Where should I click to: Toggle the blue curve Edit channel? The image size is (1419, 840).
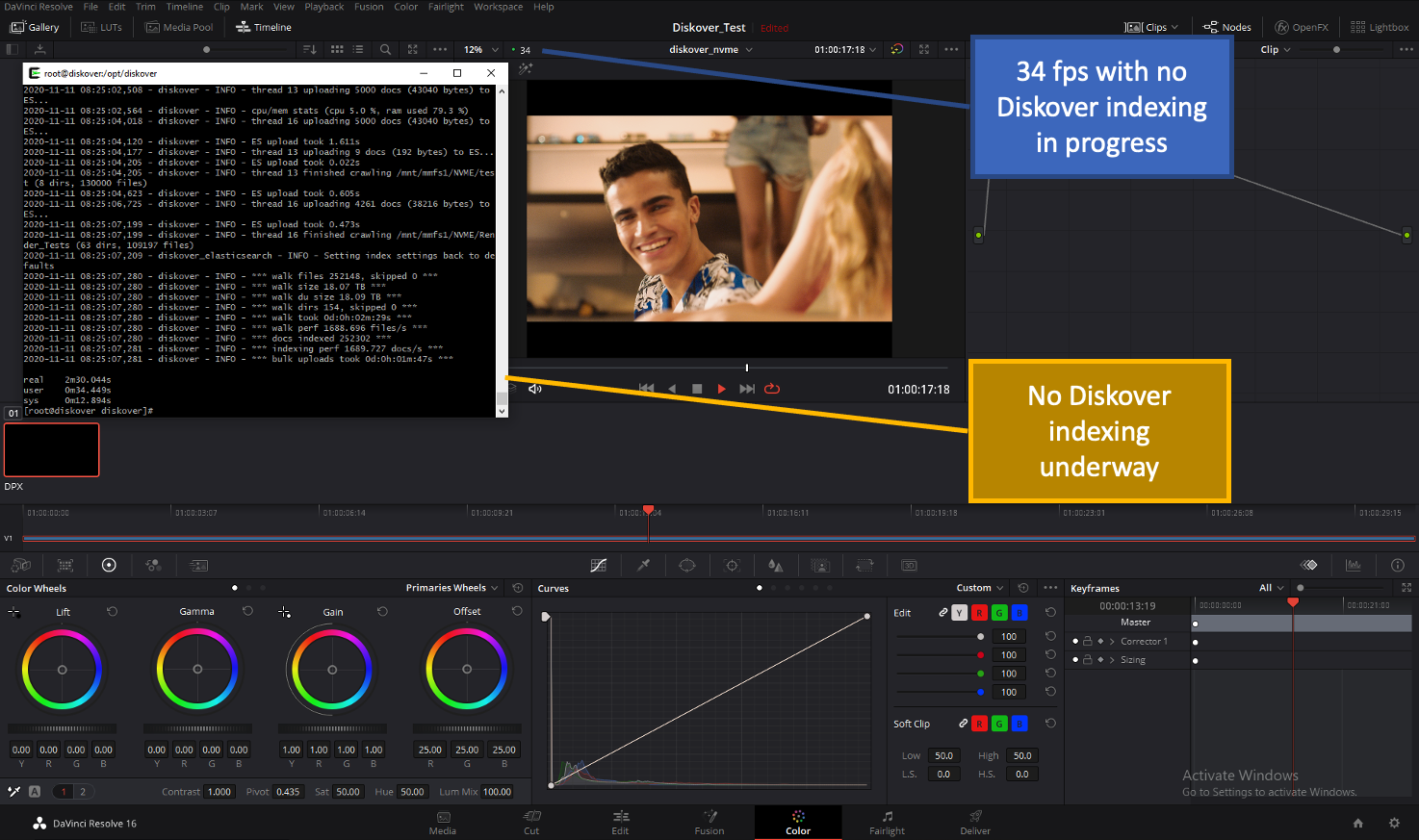click(x=1019, y=613)
